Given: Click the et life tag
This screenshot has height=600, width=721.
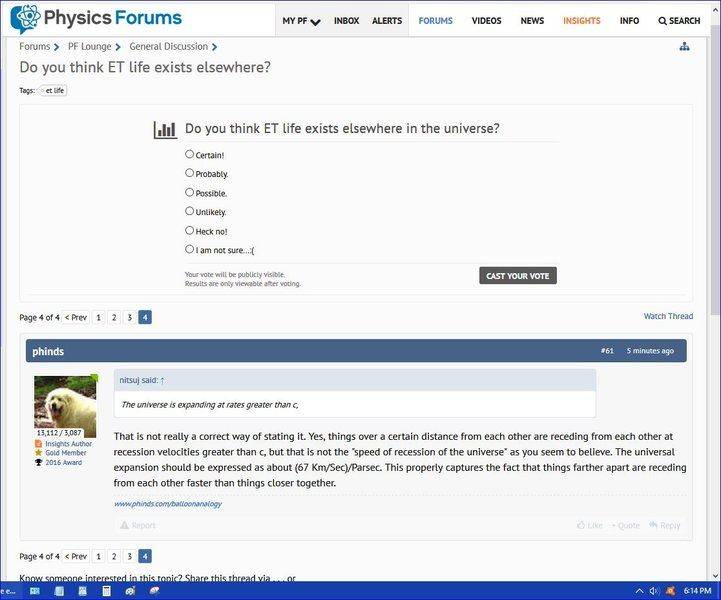Looking at the screenshot, I should tap(54, 91).
